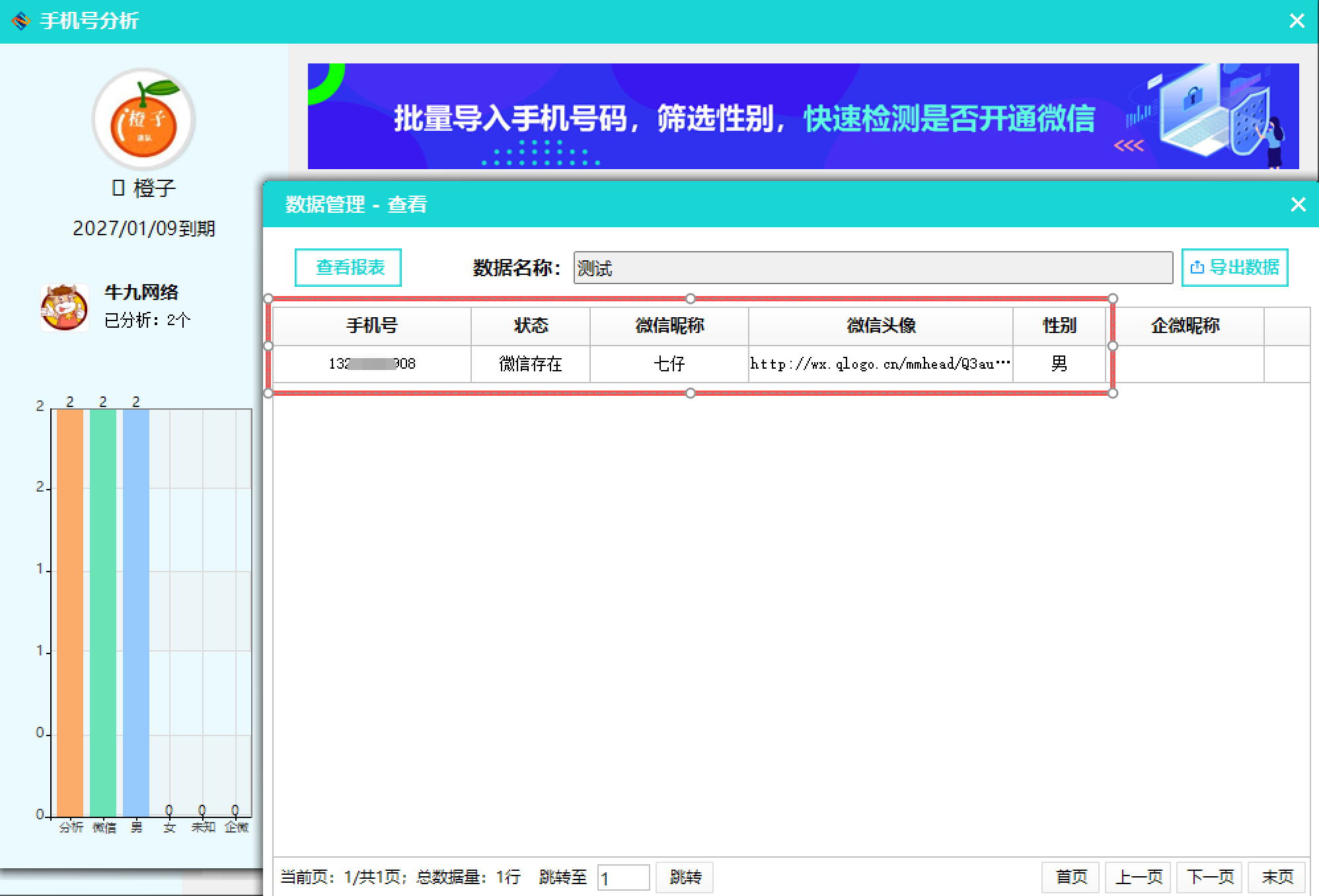Image resolution: width=1319 pixels, height=896 pixels.
Task: Click the WeChat avatar URL cell
Action: [879, 364]
